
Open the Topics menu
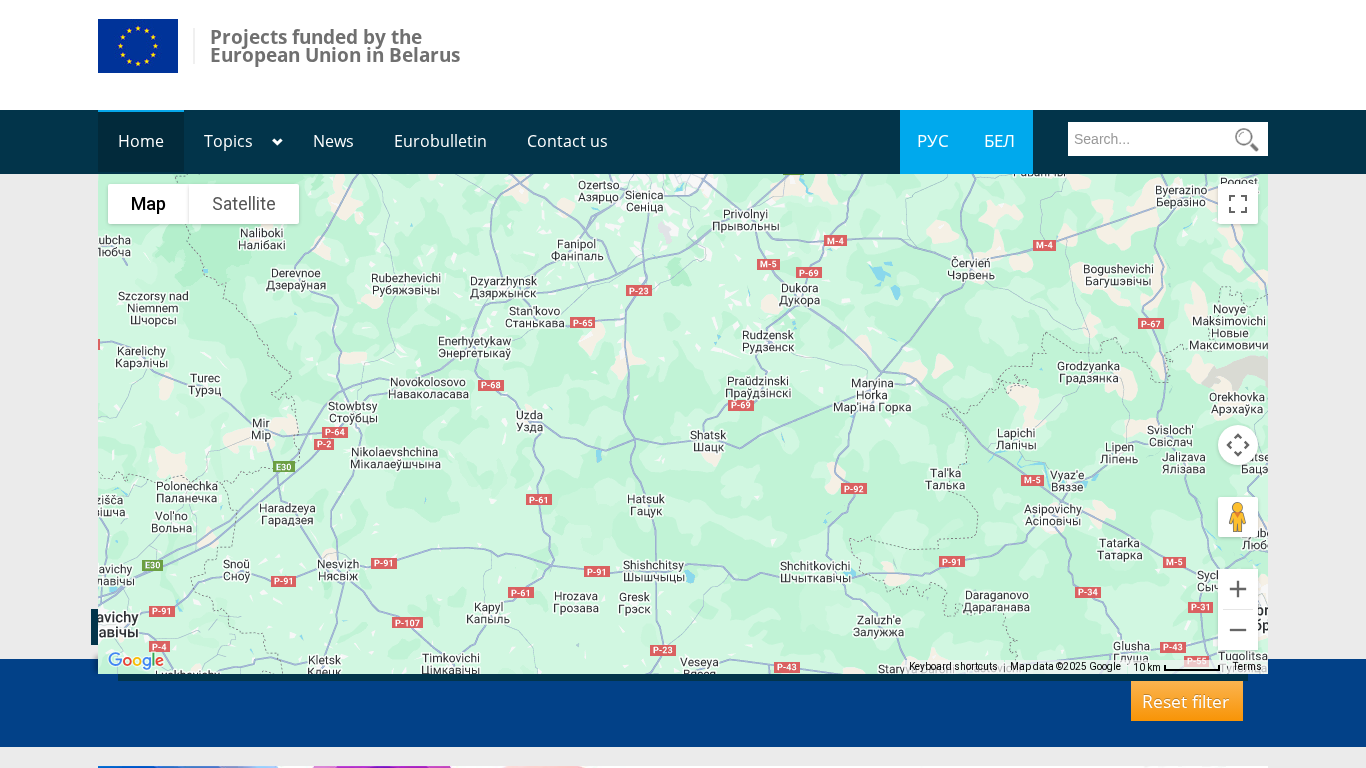pos(228,141)
